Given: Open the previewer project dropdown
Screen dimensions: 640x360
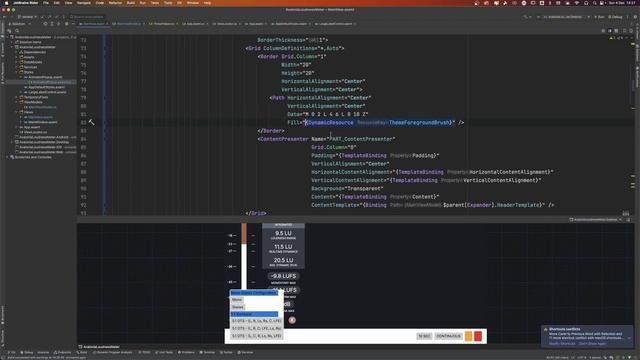Looking at the screenshot, I should tap(596, 220).
